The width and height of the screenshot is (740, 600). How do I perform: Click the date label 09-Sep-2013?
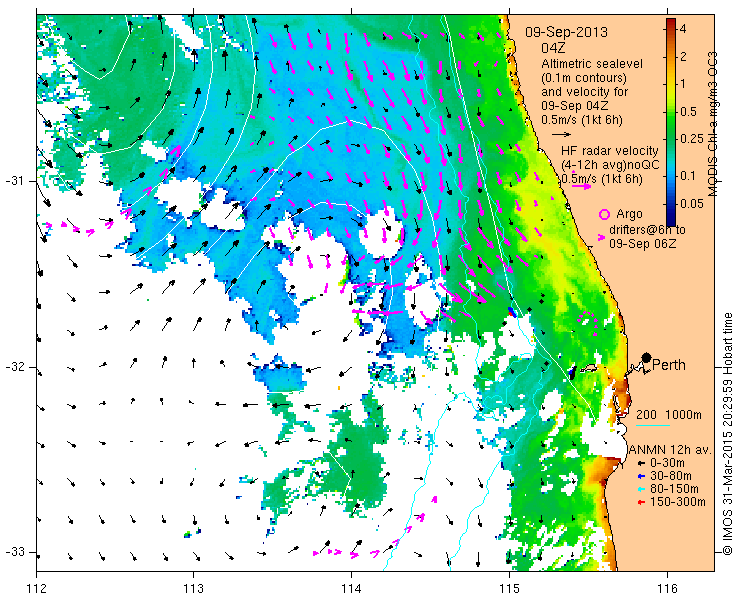pos(566,33)
